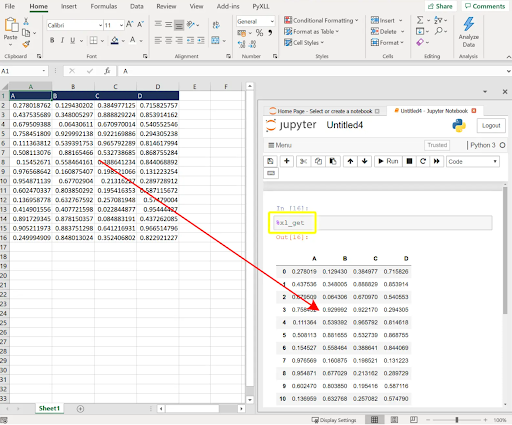This screenshot has width=512, height=425.
Task: Click the Jupyter Run button
Action: coord(388,161)
